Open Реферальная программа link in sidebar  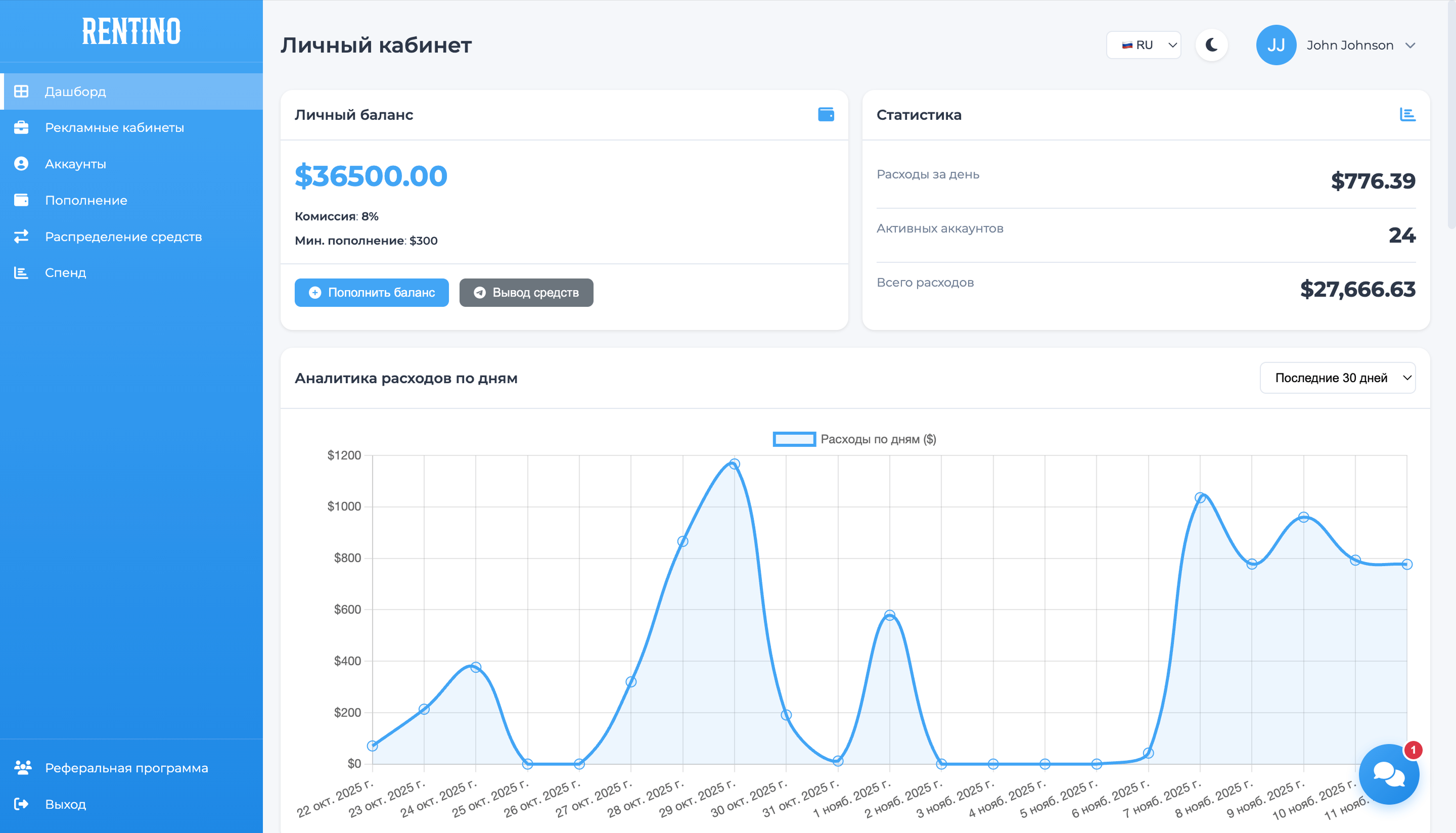point(126,768)
